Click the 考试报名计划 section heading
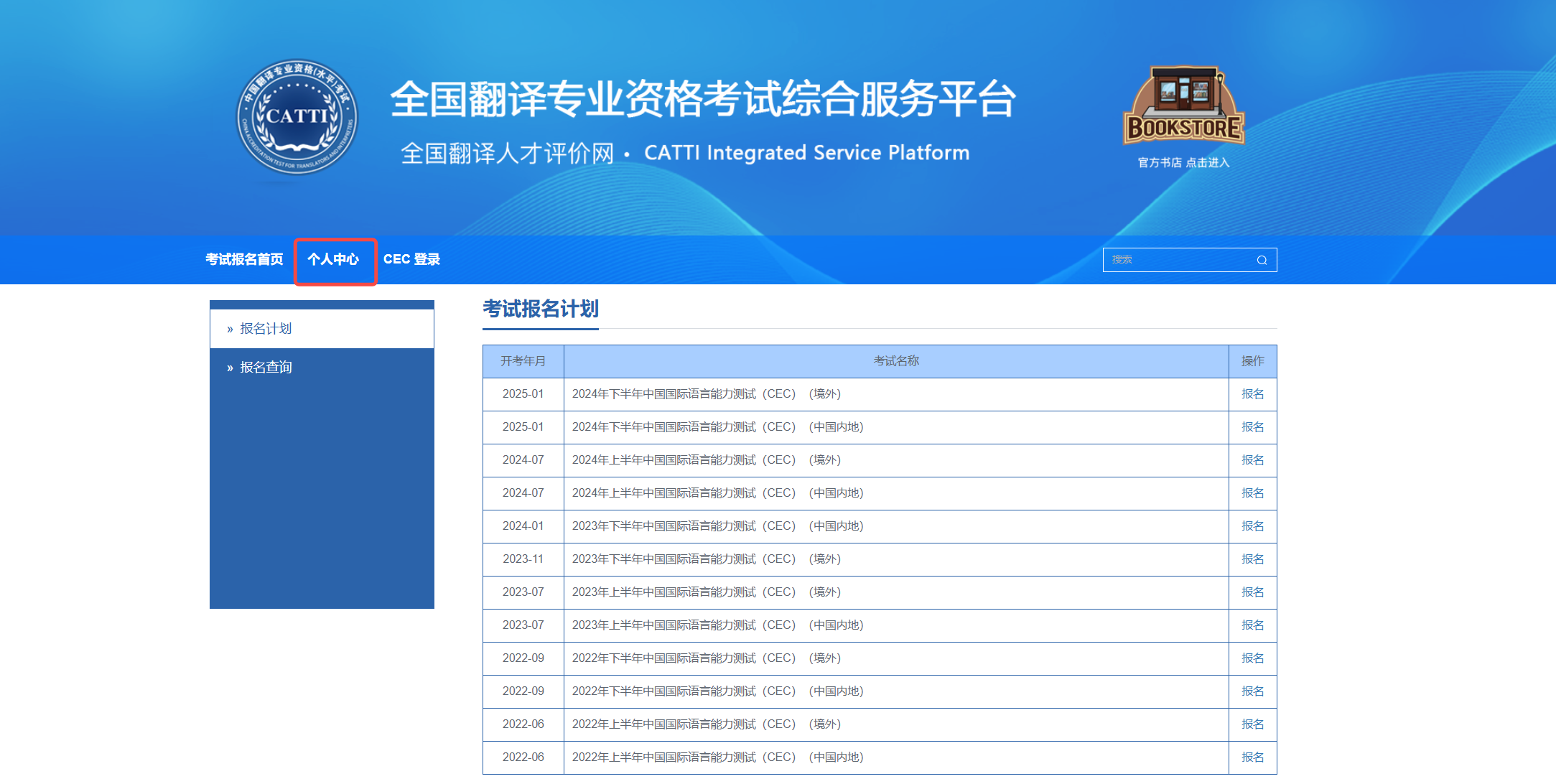 tap(541, 309)
